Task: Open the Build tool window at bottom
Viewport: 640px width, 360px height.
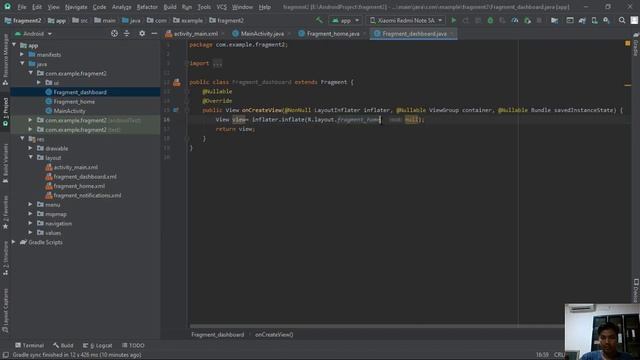Action: [63, 345]
